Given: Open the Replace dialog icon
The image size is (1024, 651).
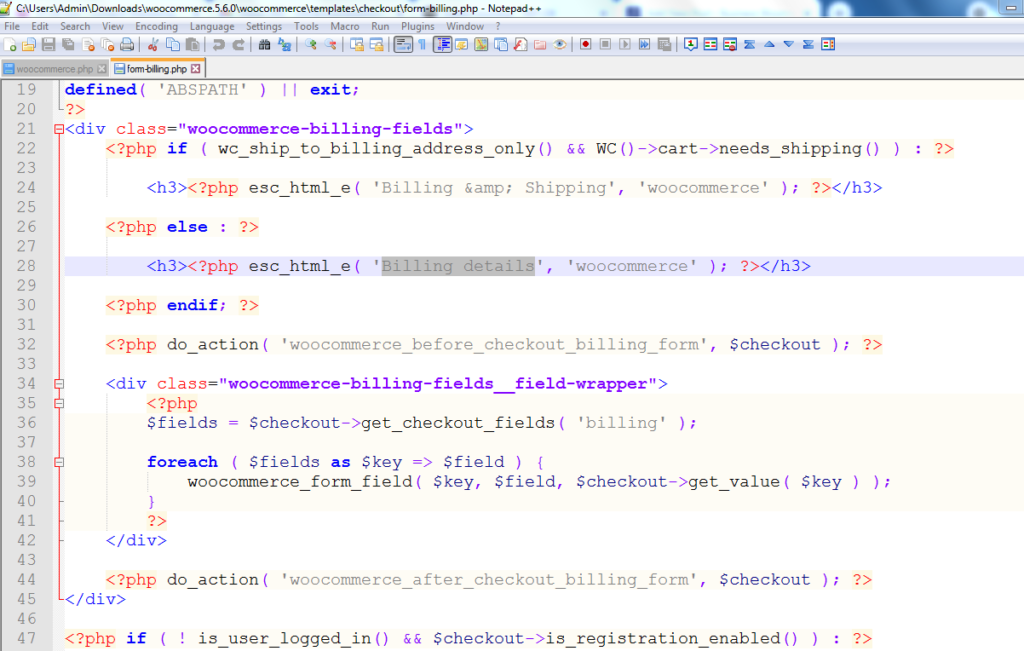Looking at the screenshot, I should pyautogui.click(x=284, y=44).
